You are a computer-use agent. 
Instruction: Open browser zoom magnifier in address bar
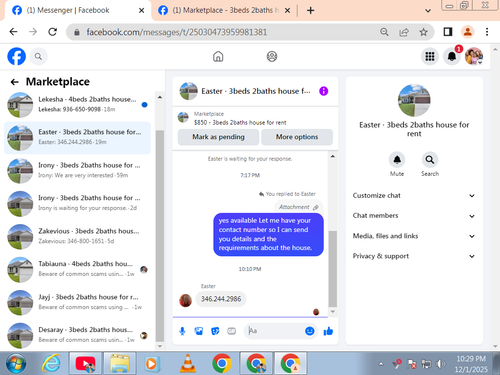click(x=384, y=32)
